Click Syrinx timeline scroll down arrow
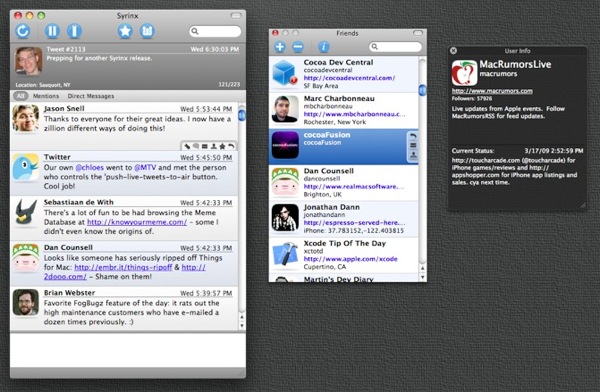 click(x=242, y=326)
